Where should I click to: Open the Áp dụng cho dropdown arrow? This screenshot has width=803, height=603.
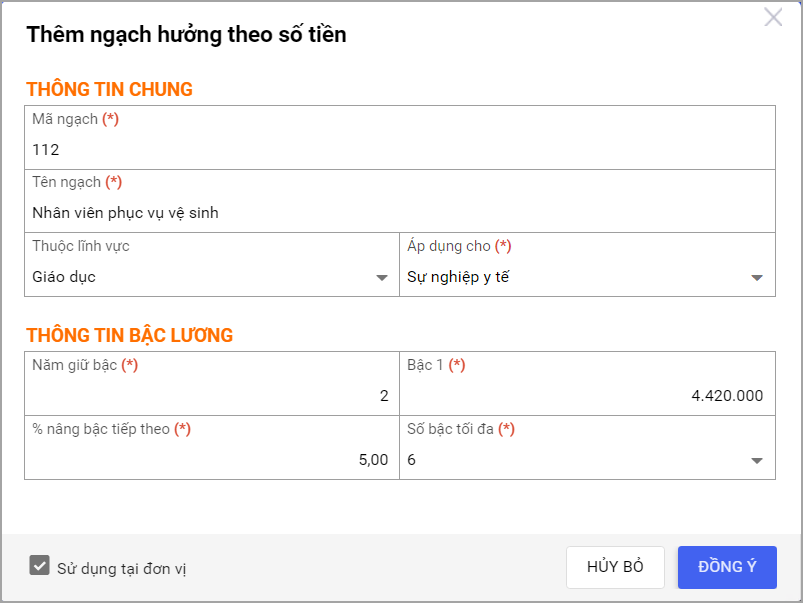click(x=757, y=278)
